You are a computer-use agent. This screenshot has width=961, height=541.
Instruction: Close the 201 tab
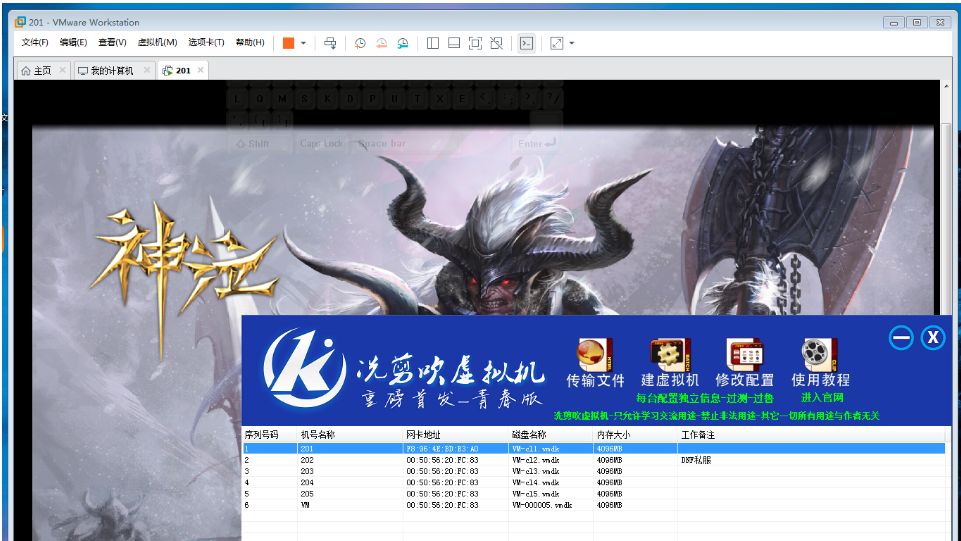coord(200,70)
